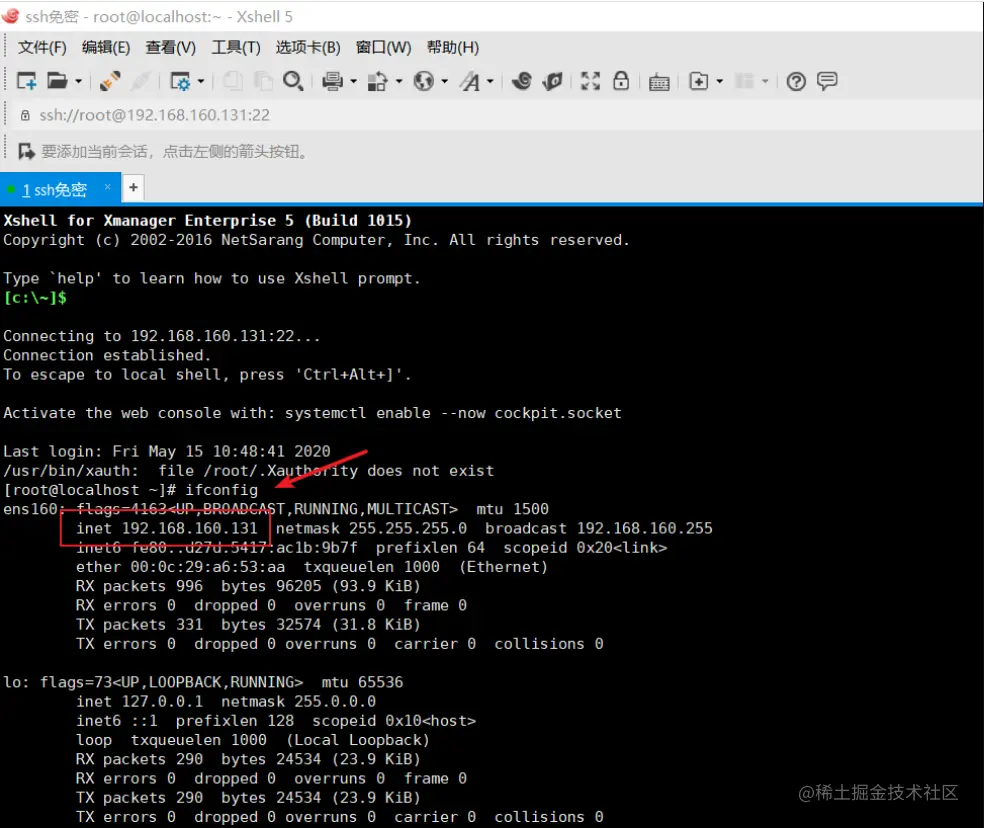Expand the layout arrange dropdown arrow

(765, 81)
